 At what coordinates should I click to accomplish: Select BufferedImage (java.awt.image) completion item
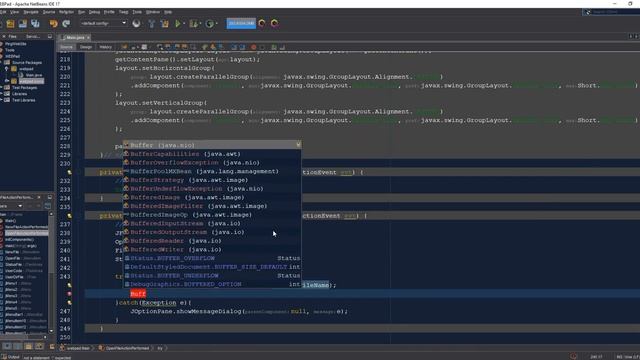point(212,197)
